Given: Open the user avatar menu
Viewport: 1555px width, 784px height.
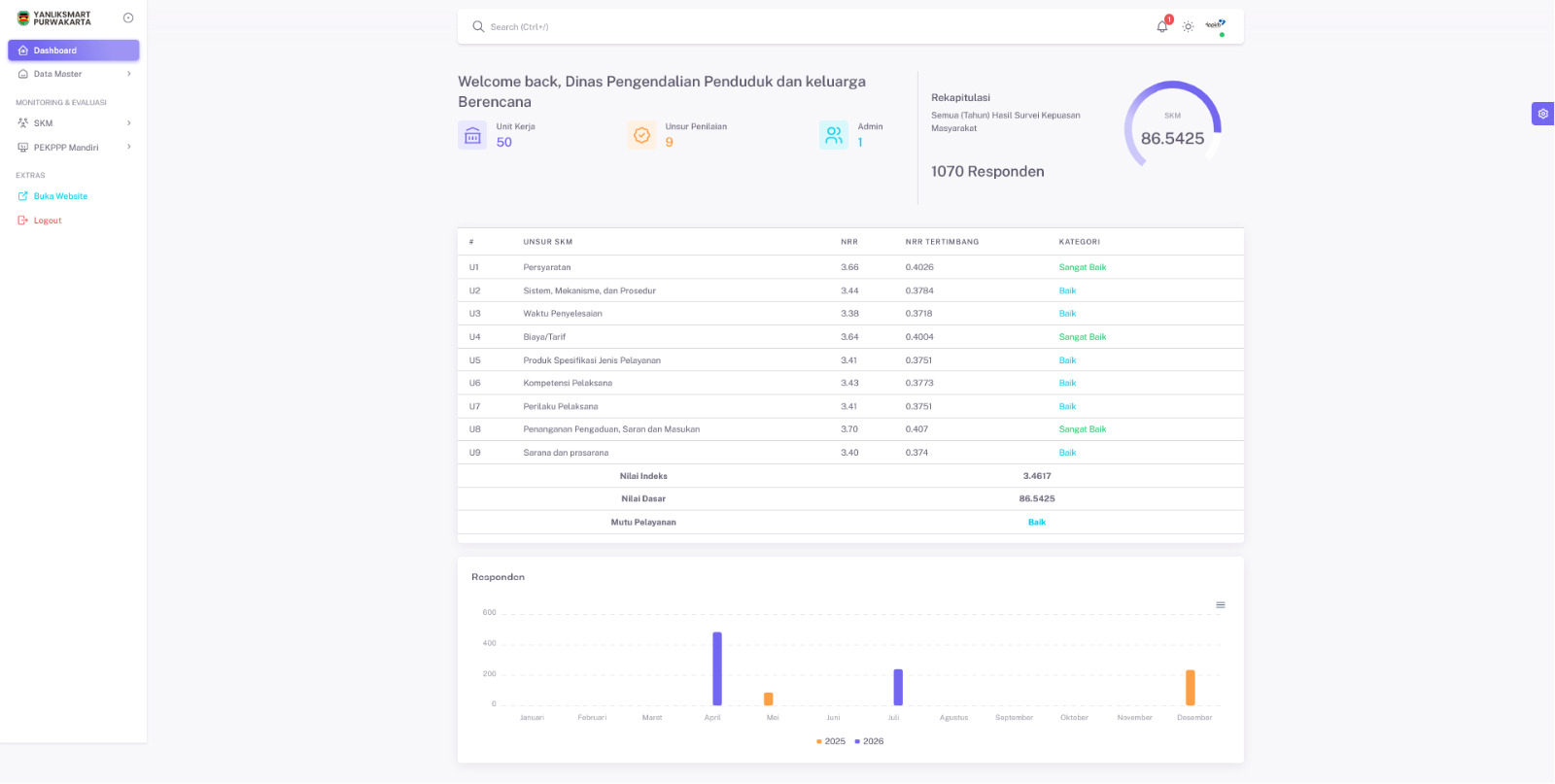Looking at the screenshot, I should click(x=1215, y=26).
